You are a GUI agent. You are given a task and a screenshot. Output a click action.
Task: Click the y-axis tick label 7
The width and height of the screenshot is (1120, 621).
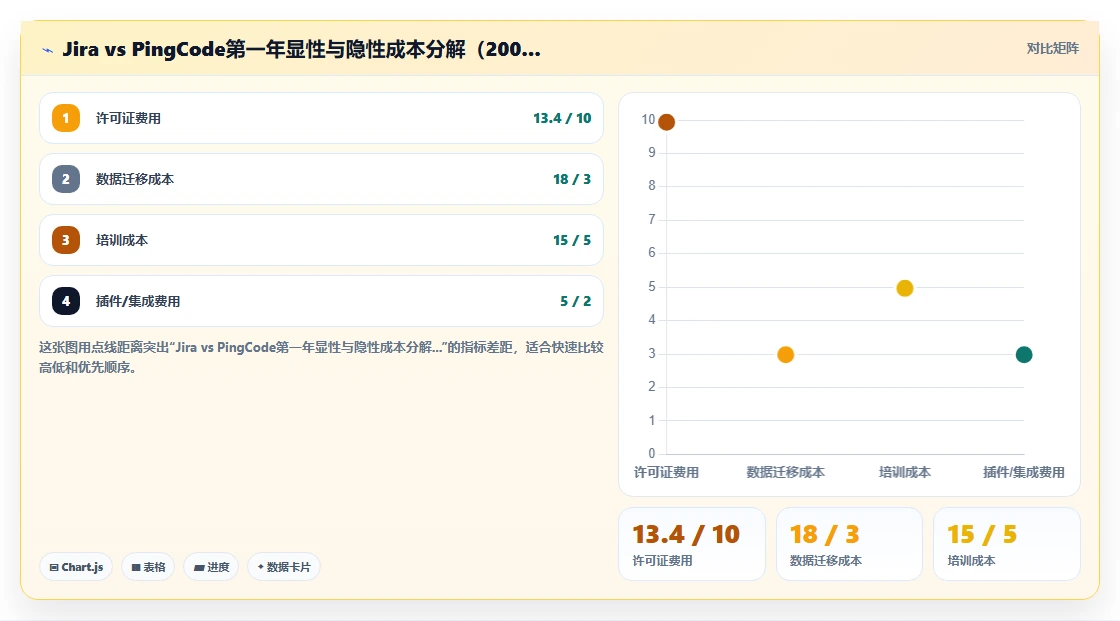tap(651, 219)
